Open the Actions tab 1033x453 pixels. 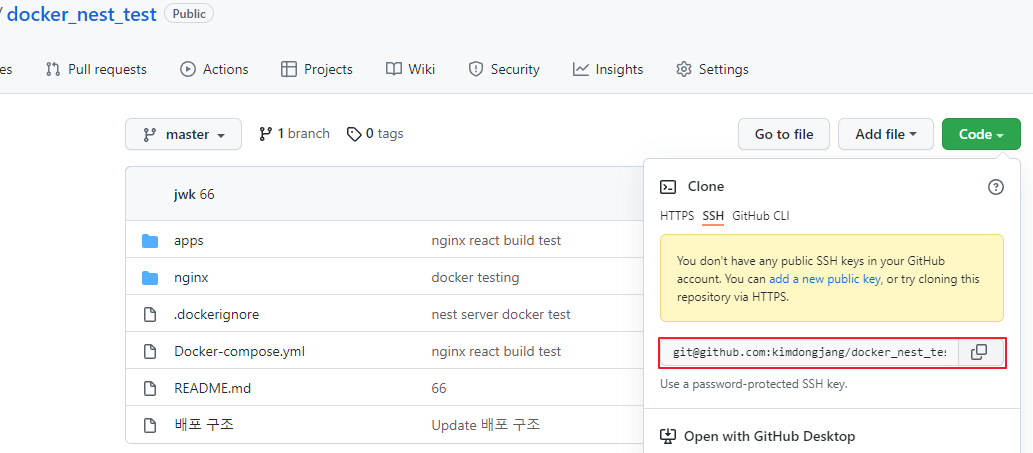pos(215,69)
